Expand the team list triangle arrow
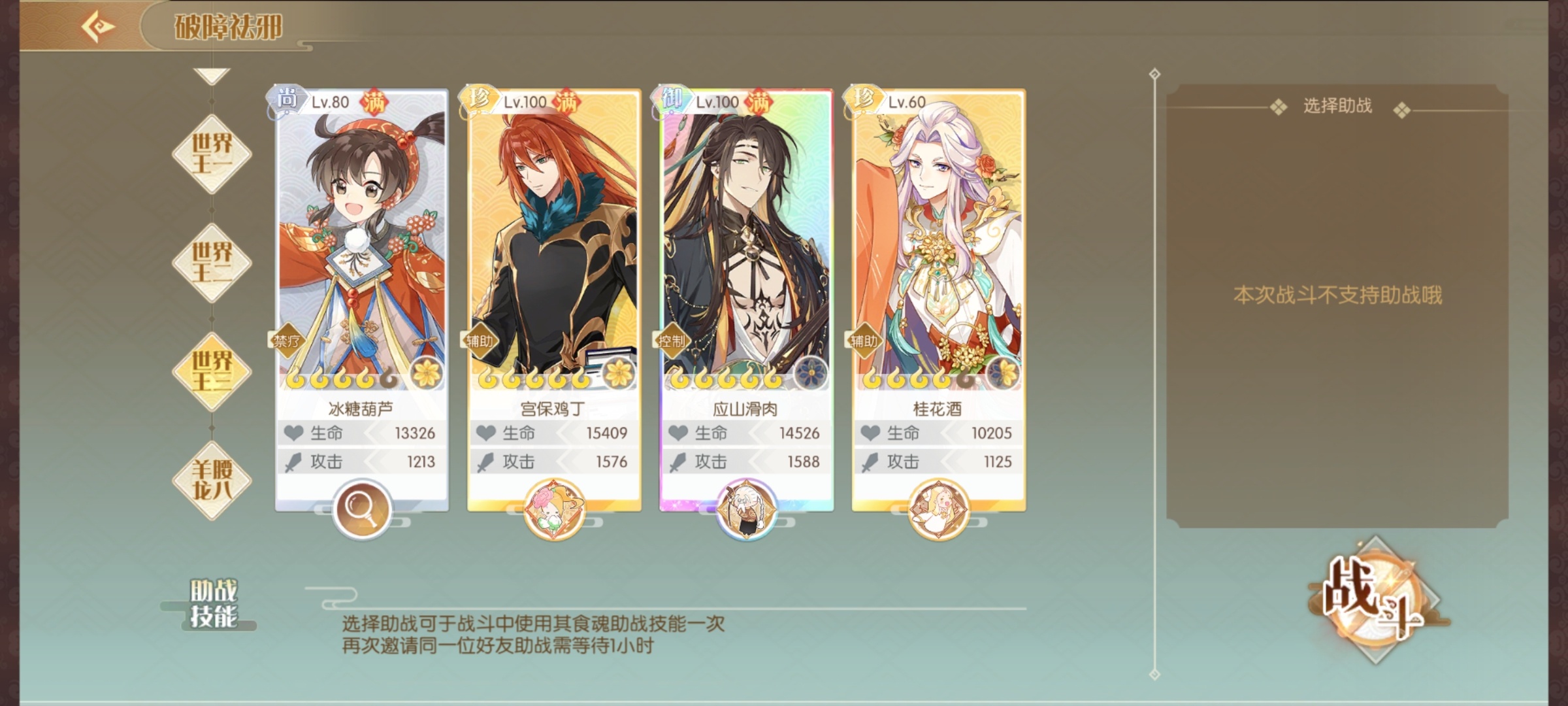1568x706 pixels. click(212, 76)
